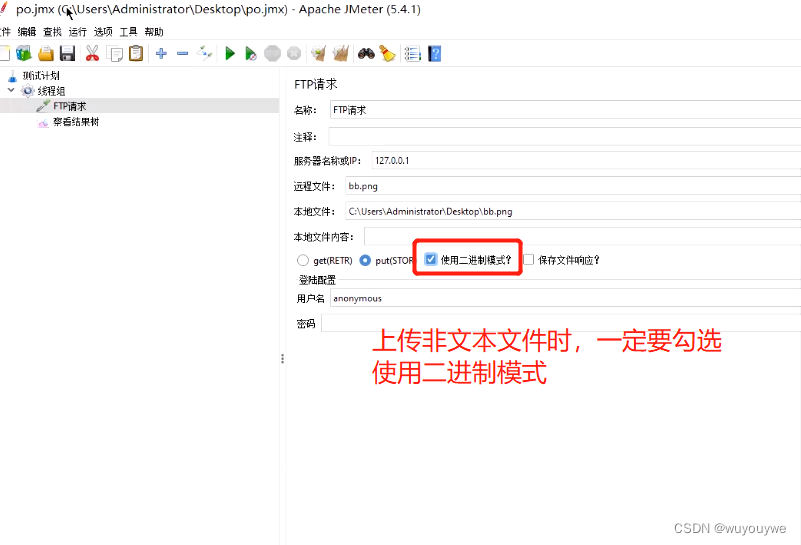Start with no pauses icon
Screen dimensions: 801x545
point(250,53)
